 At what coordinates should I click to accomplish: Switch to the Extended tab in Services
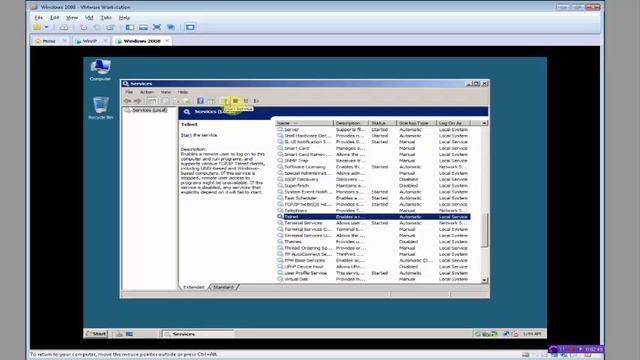coord(194,287)
